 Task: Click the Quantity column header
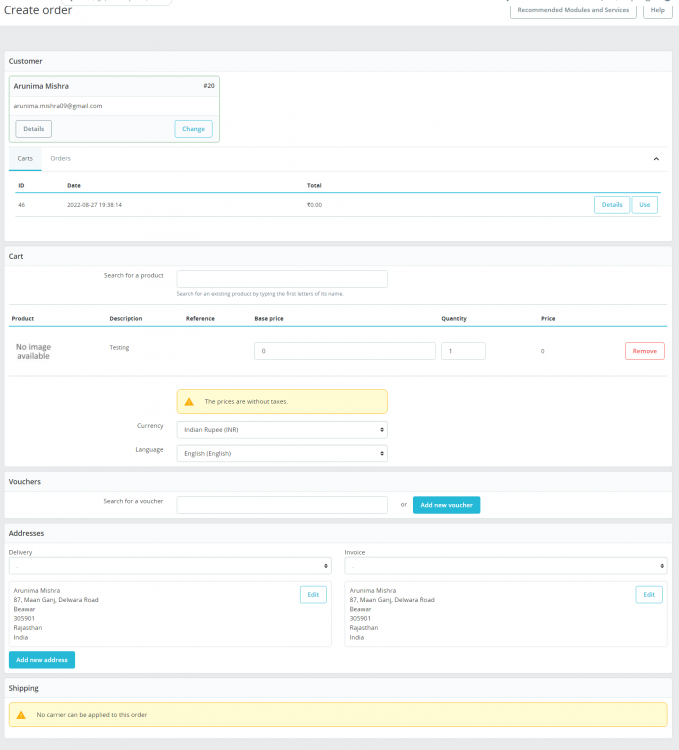pyautogui.click(x=454, y=319)
